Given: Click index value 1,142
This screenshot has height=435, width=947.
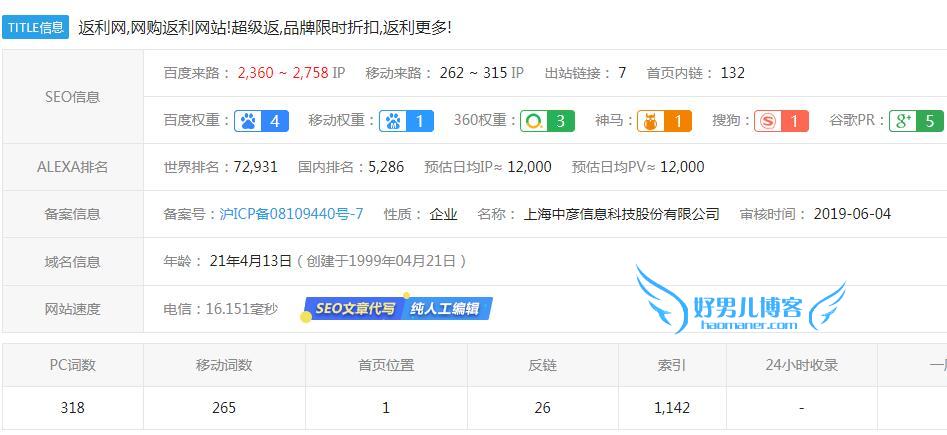Looking at the screenshot, I should point(672,408).
